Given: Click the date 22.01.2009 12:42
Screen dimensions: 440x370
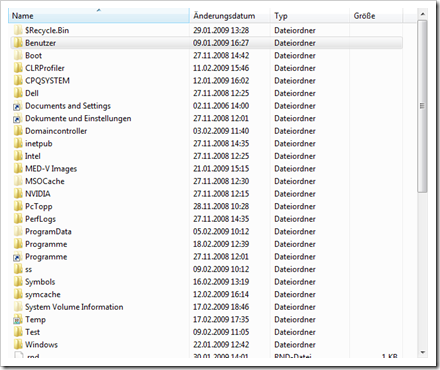Looking at the screenshot, I should (221, 345).
